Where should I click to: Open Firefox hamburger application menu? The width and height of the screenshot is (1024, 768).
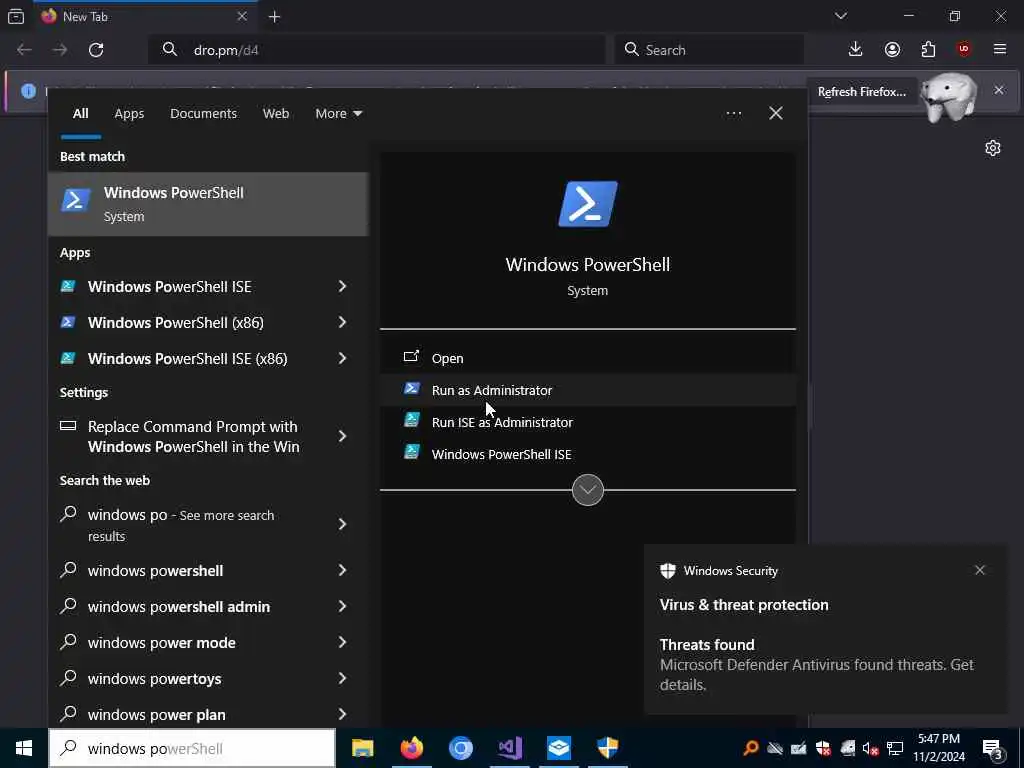[x=1000, y=50]
